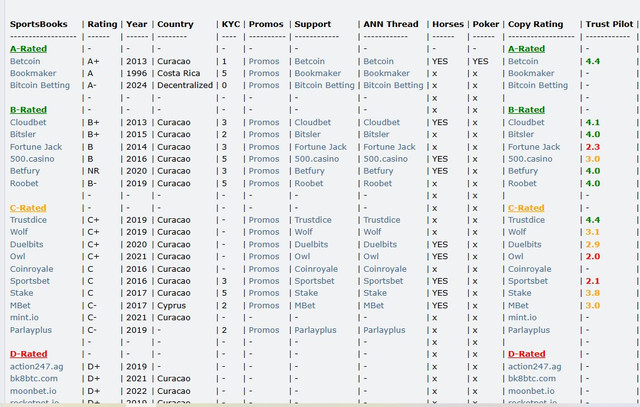Open Betcoin link in Support column
The height and width of the screenshot is (407, 640).
pos(309,61)
